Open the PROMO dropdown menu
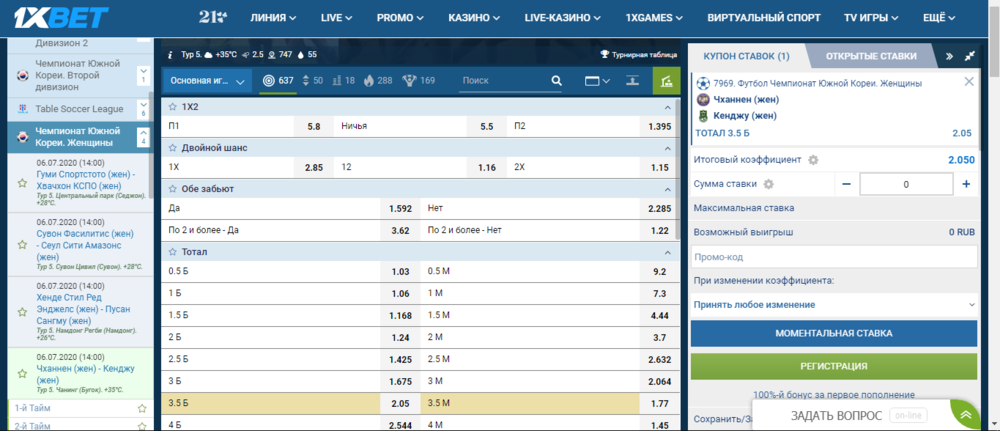This screenshot has width=1000, height=431. (x=400, y=18)
